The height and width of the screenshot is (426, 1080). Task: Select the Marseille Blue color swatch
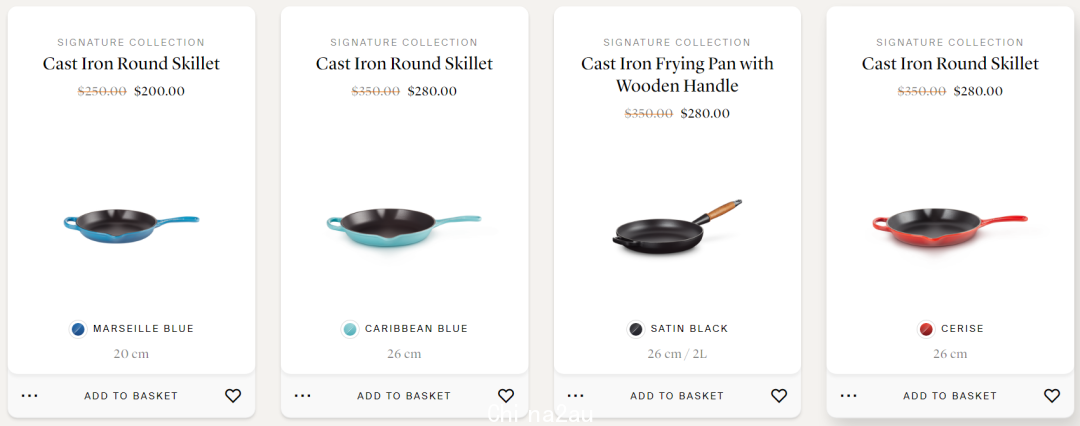(x=79, y=329)
